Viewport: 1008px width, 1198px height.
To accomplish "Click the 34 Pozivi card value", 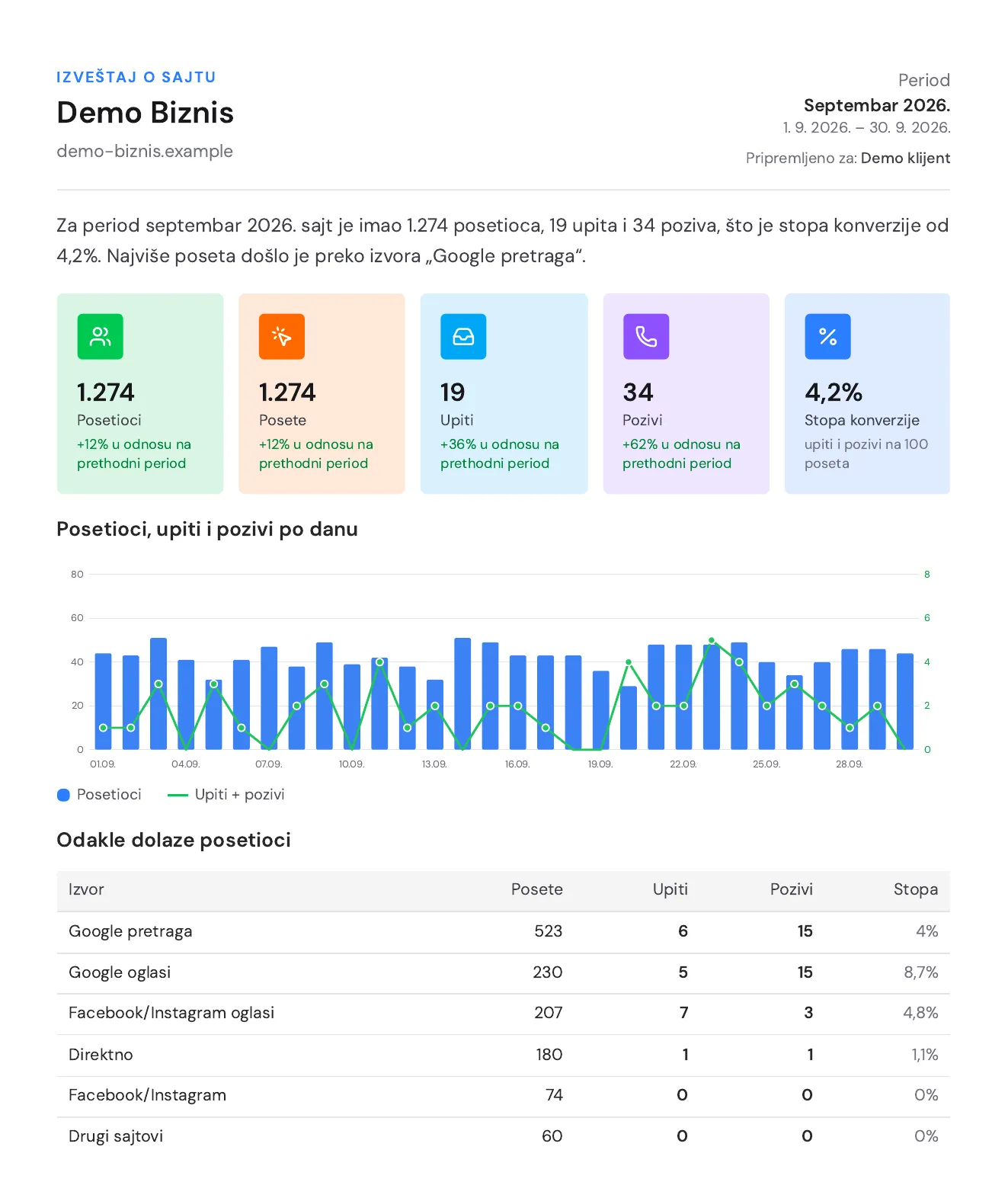I will [x=638, y=392].
